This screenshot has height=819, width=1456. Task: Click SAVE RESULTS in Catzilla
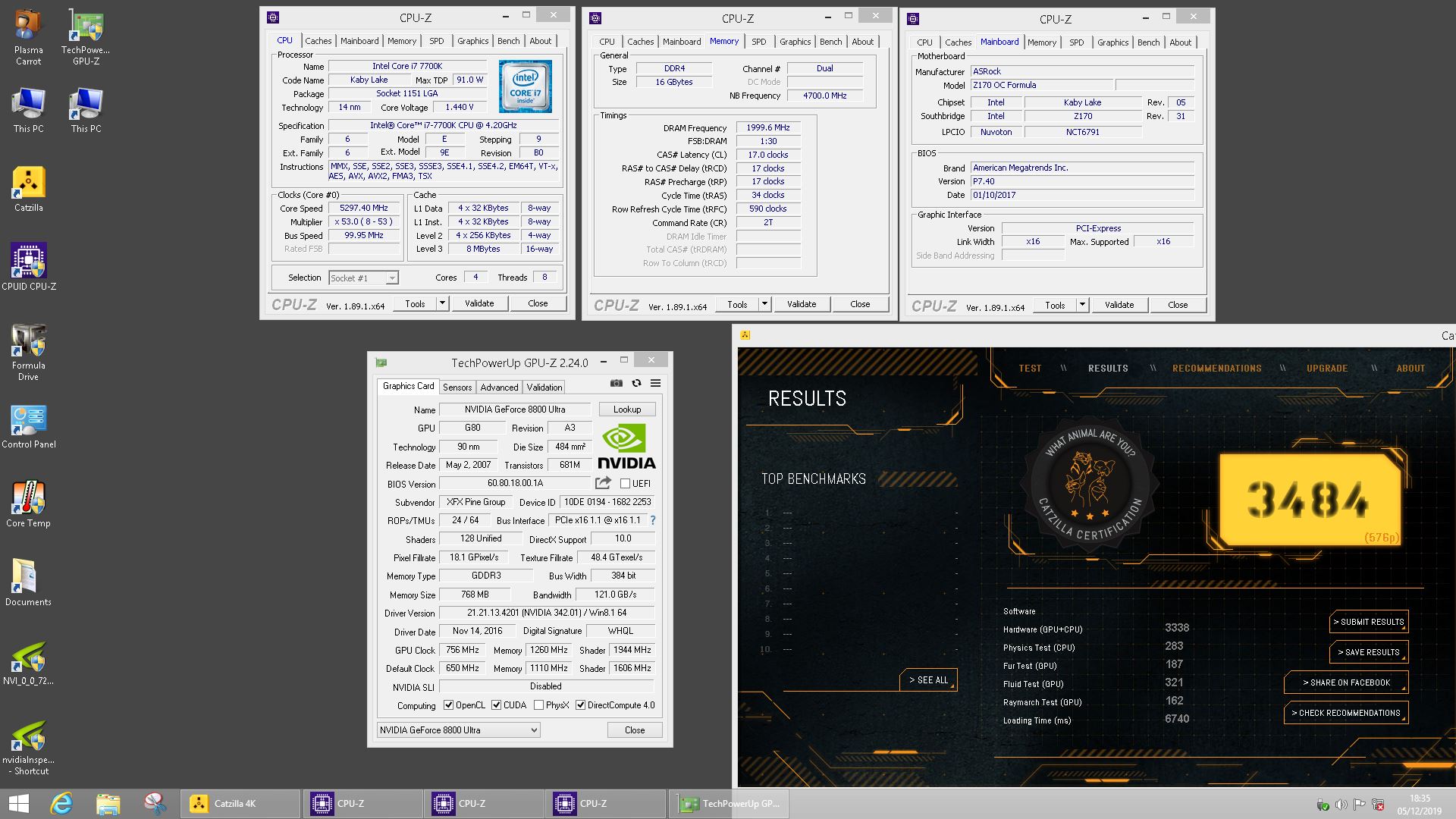click(1369, 652)
